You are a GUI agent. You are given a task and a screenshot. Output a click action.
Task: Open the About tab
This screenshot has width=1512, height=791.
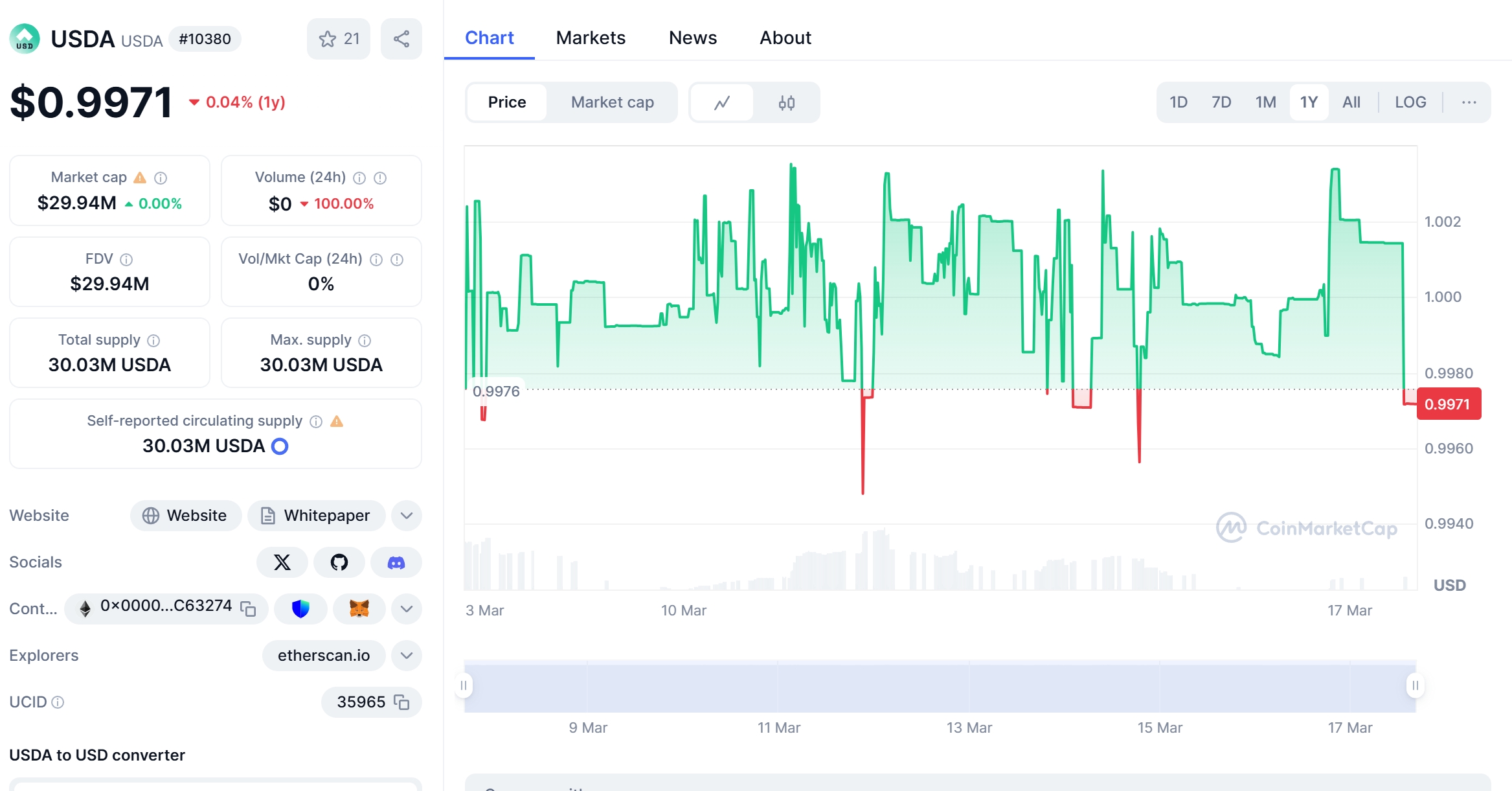pos(785,38)
